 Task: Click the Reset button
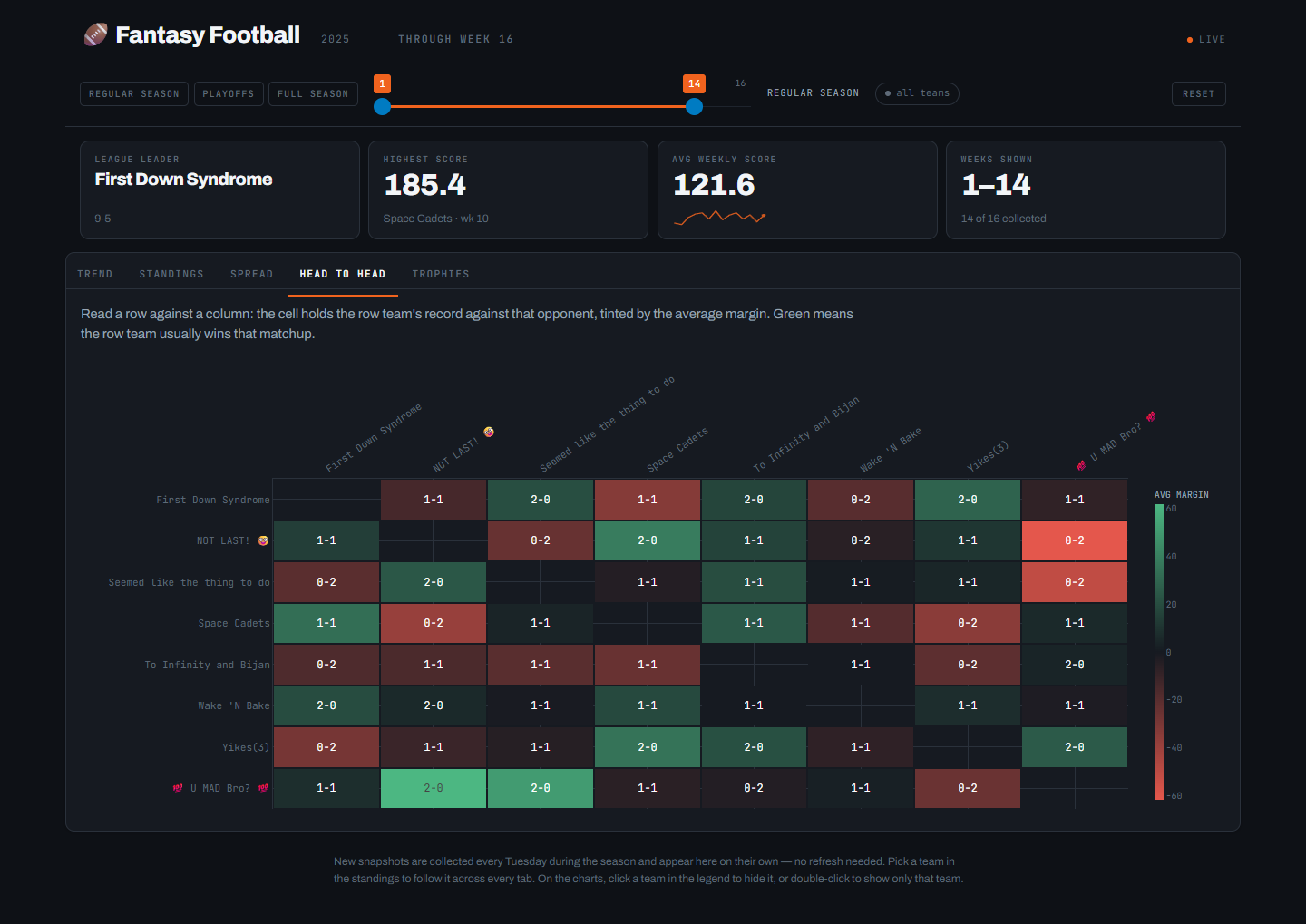coord(1198,94)
